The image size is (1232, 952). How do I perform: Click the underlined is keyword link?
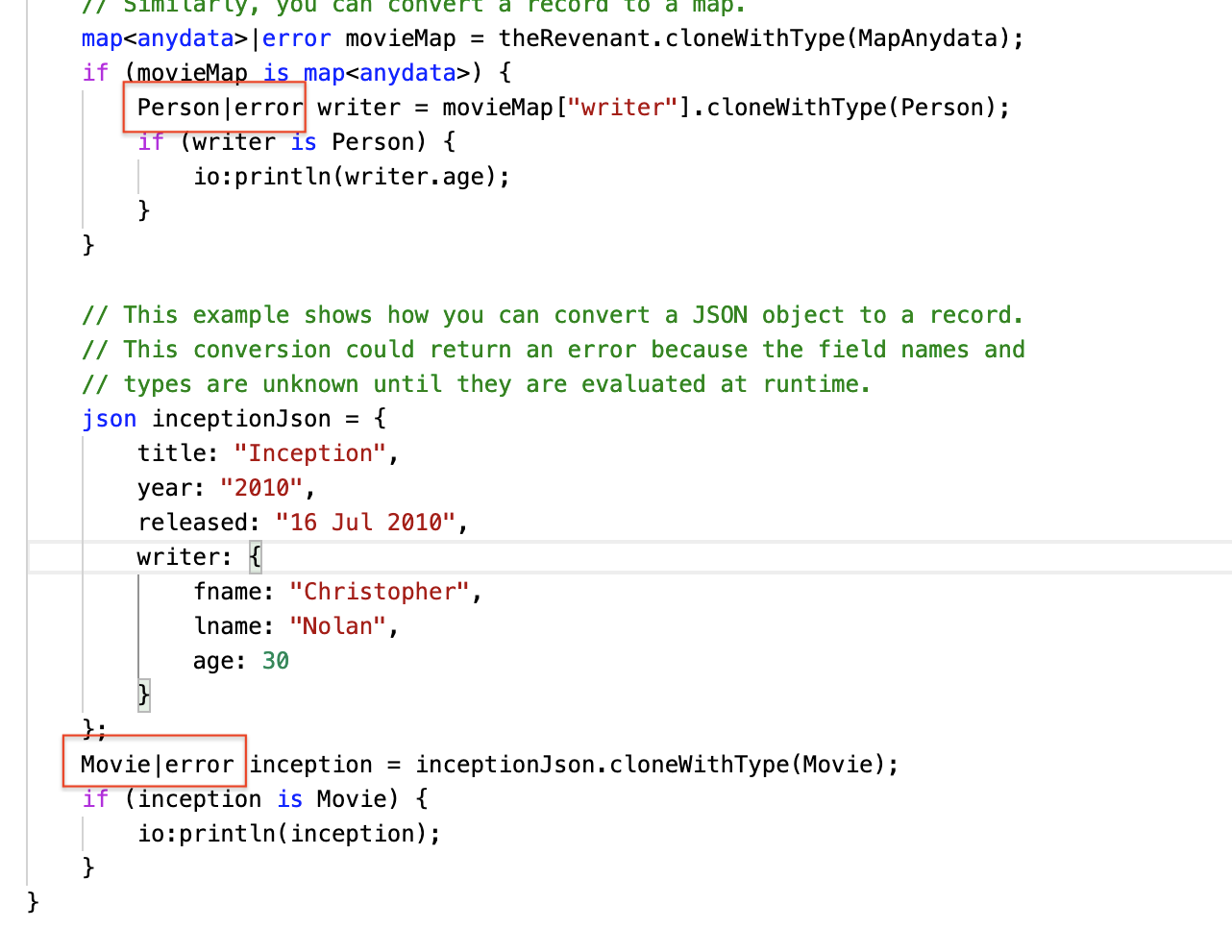[x=277, y=72]
